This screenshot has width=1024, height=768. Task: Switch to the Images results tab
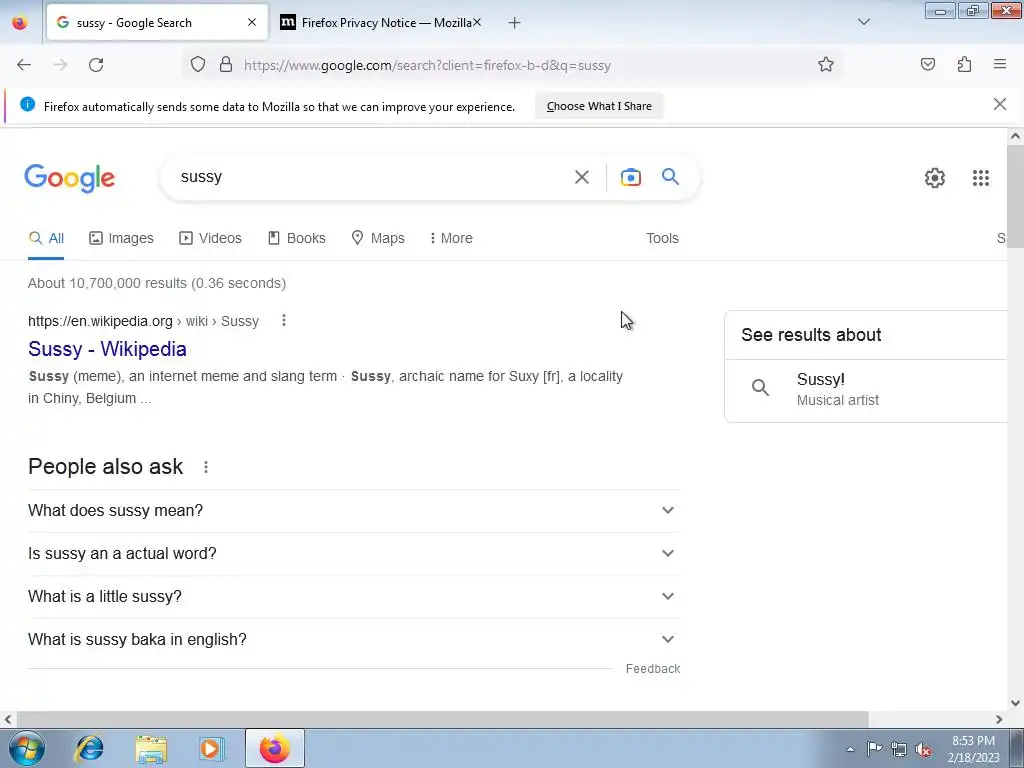click(x=121, y=238)
